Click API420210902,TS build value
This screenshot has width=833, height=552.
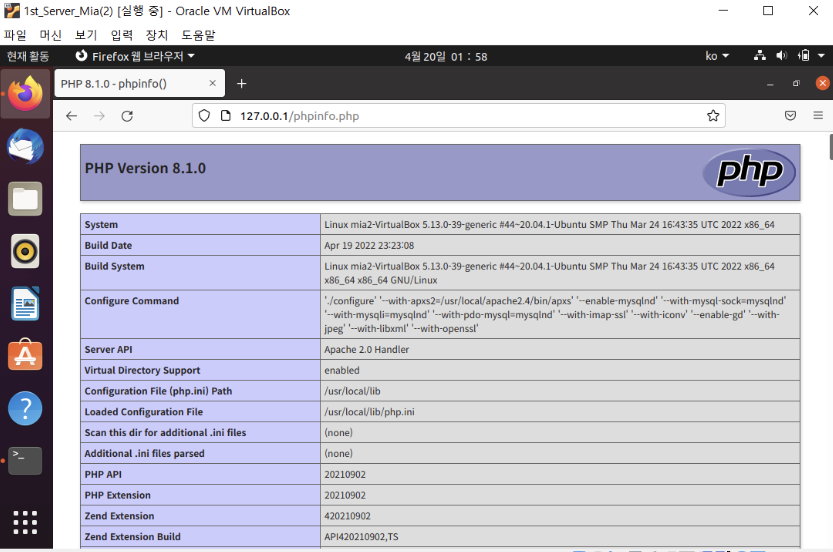[x=361, y=537]
